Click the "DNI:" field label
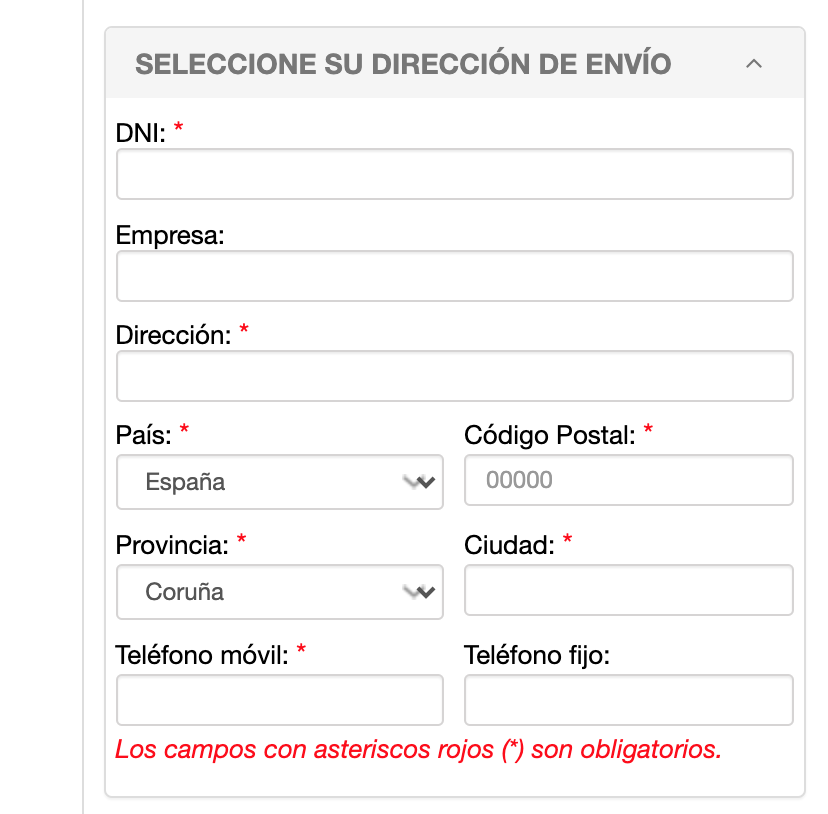The width and height of the screenshot is (828, 814). (x=140, y=132)
